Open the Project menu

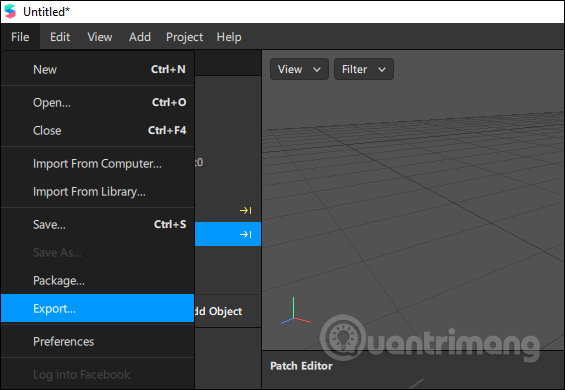[184, 37]
